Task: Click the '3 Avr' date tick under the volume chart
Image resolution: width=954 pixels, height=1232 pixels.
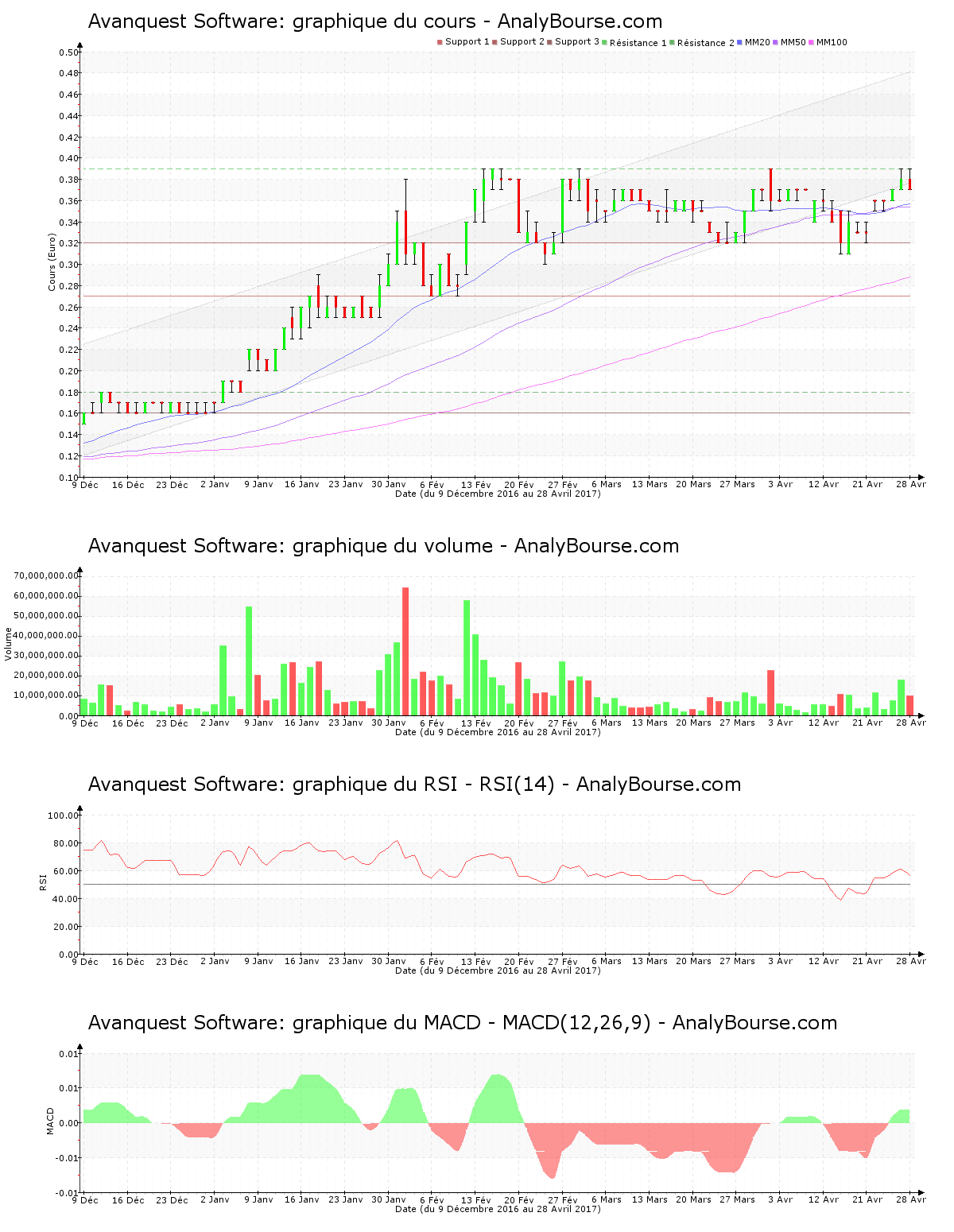Action: pyautogui.click(x=780, y=723)
